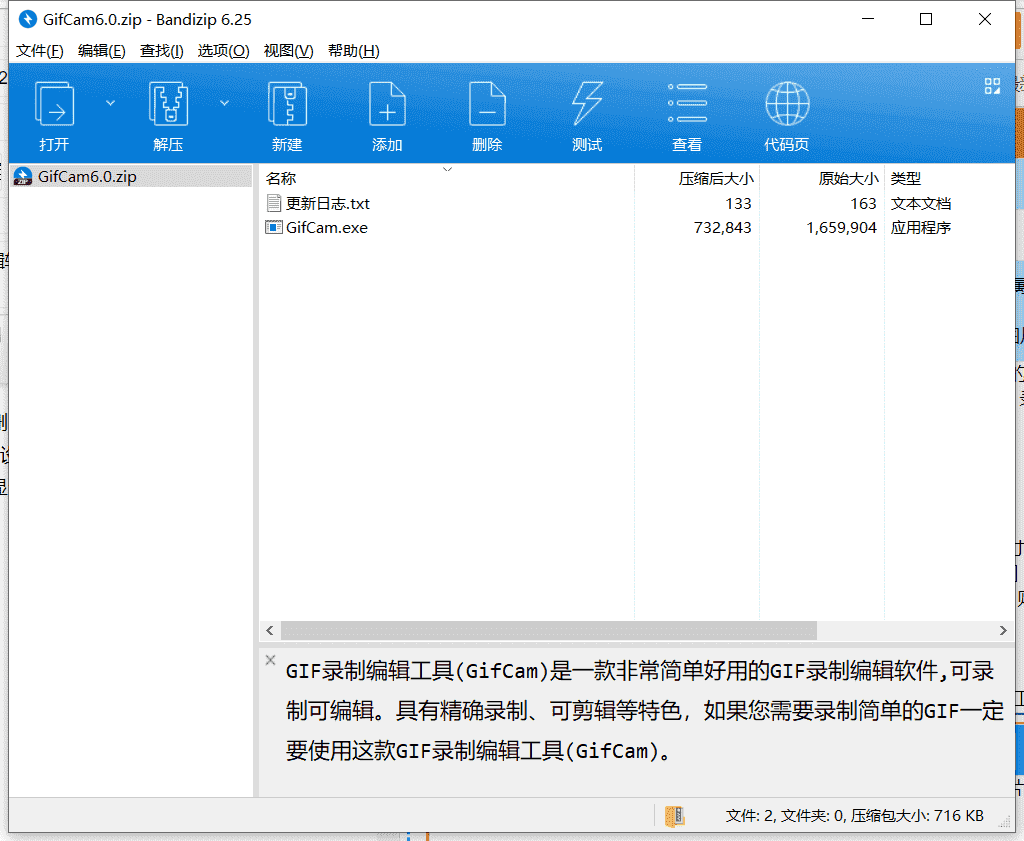
Task: Expand the dropdown arrow next to 打开
Action: [110, 103]
